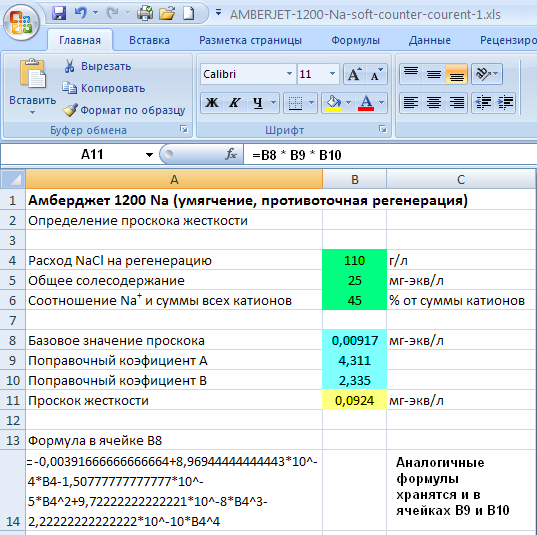The height and width of the screenshot is (535, 537).
Task: Activate Формат по образцу painter
Action: (124, 110)
